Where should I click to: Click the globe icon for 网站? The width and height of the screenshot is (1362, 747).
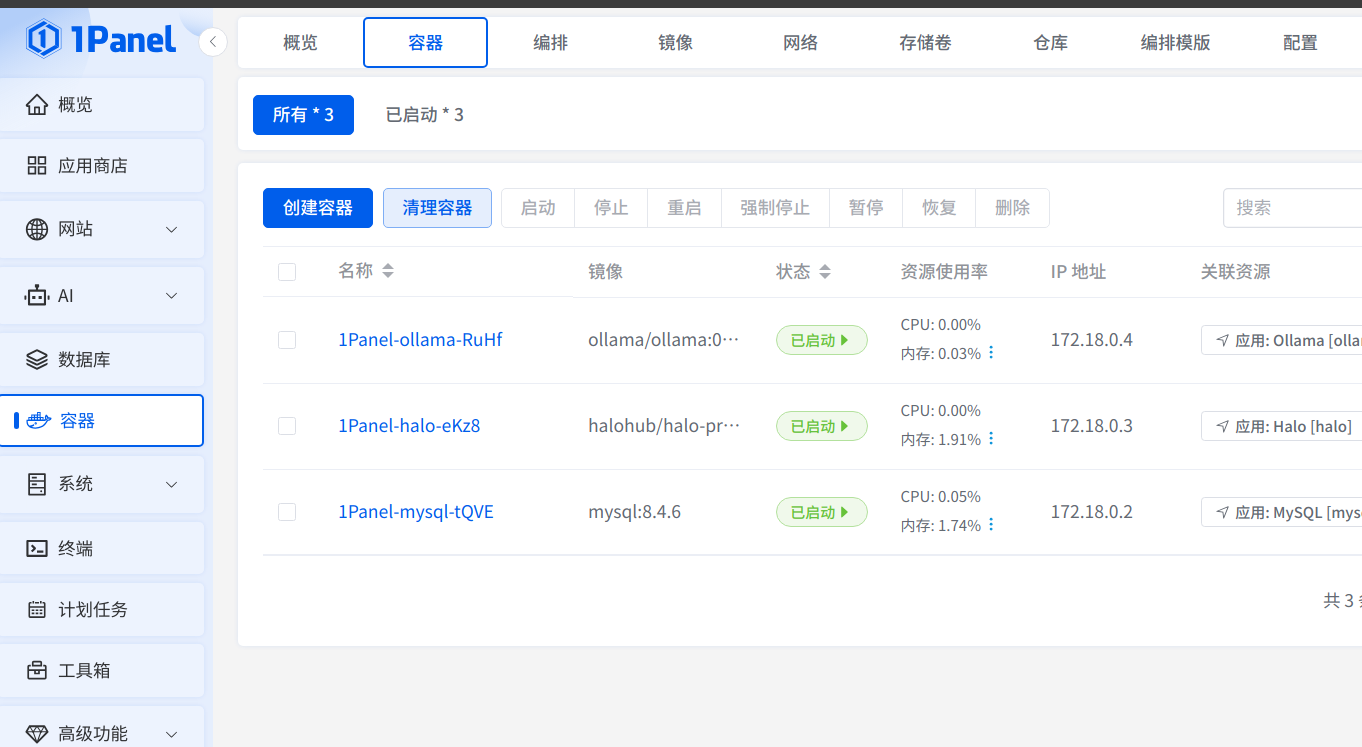pos(37,229)
